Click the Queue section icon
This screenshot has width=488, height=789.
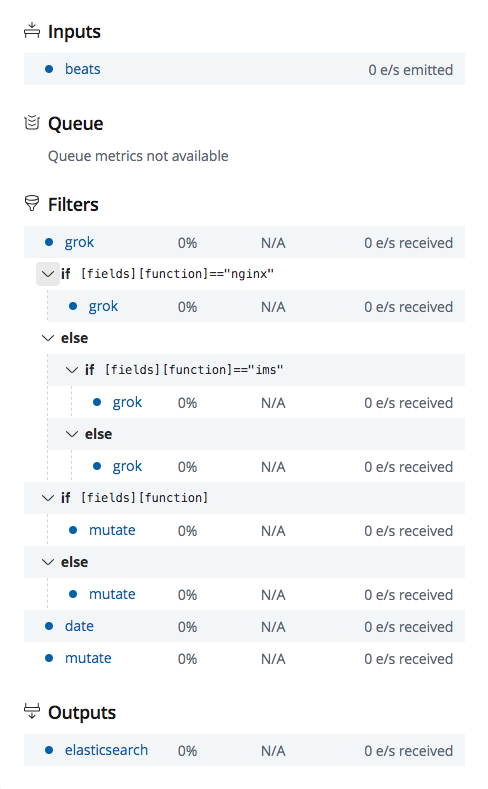click(x=32, y=123)
